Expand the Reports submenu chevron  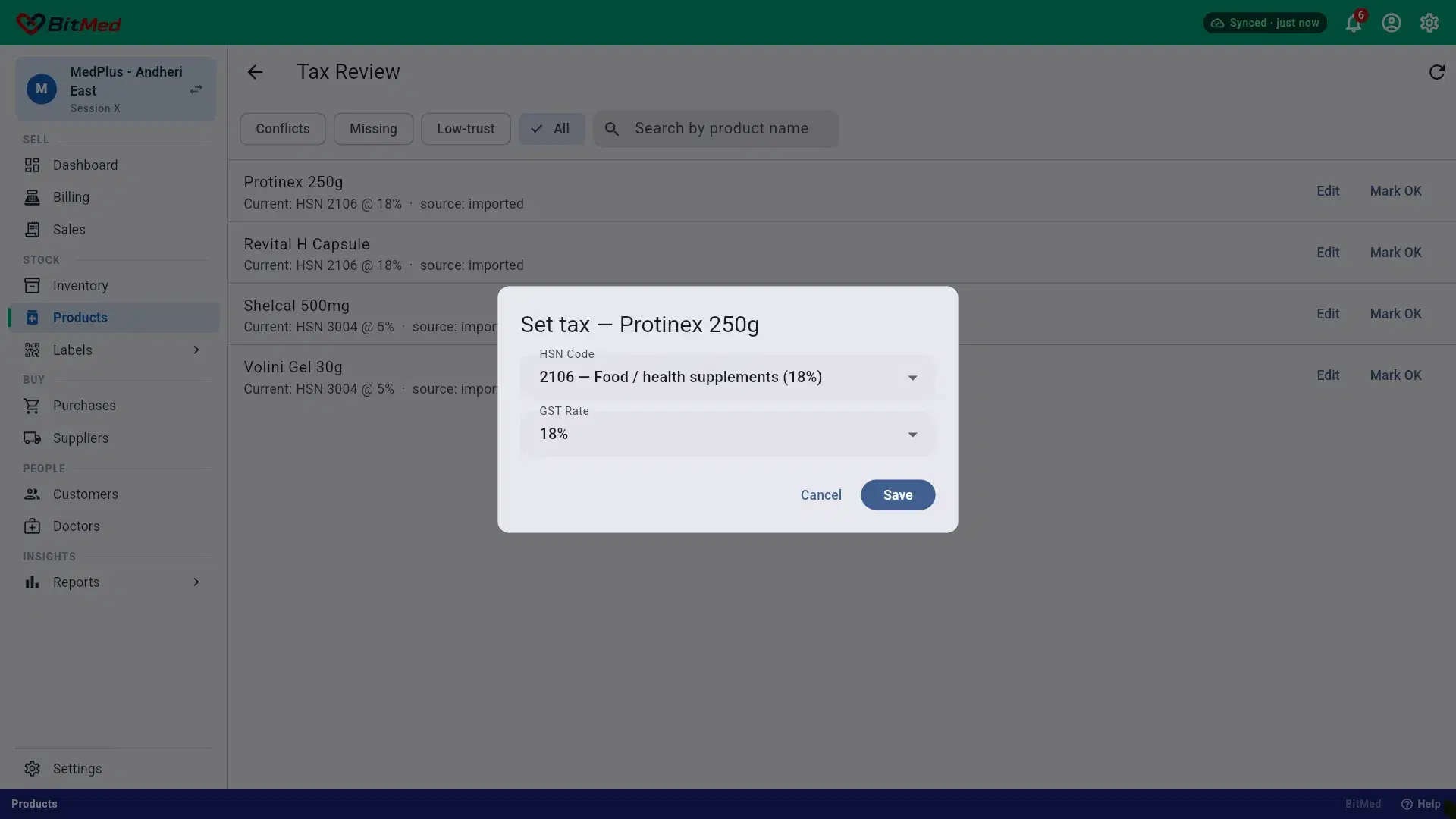click(196, 582)
